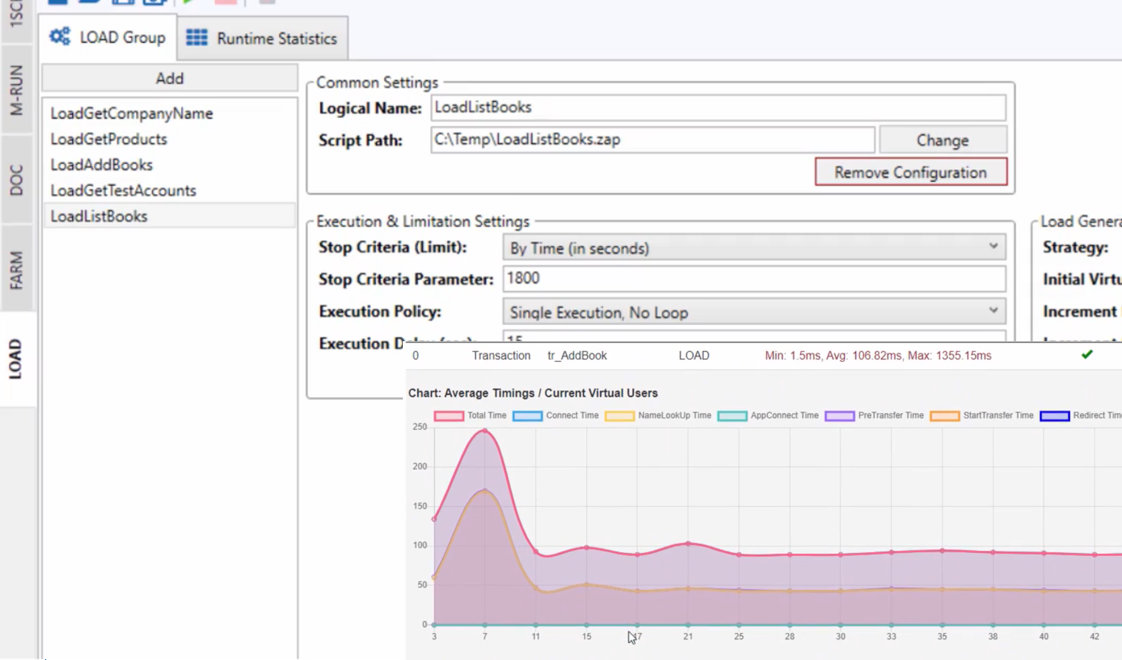Toggle NameLookUp Time legend entry

point(619,415)
